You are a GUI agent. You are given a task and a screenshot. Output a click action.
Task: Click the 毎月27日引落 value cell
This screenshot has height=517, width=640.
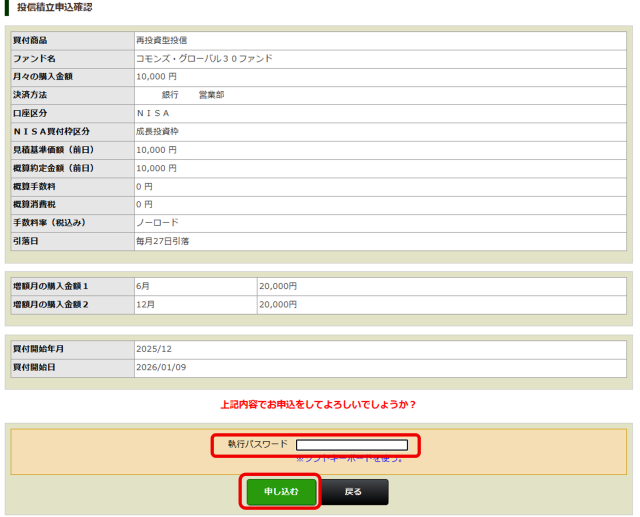point(163,240)
